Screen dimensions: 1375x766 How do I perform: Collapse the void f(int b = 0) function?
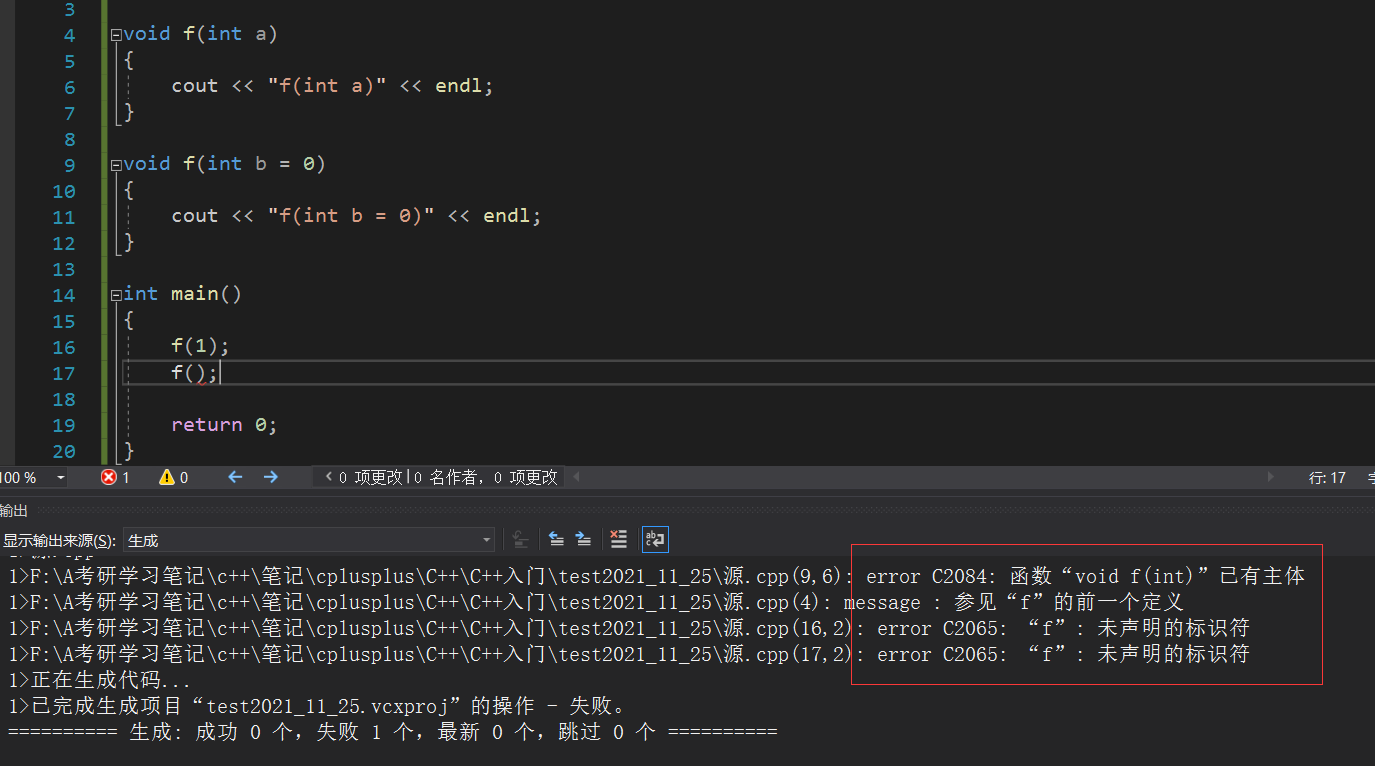click(x=116, y=164)
